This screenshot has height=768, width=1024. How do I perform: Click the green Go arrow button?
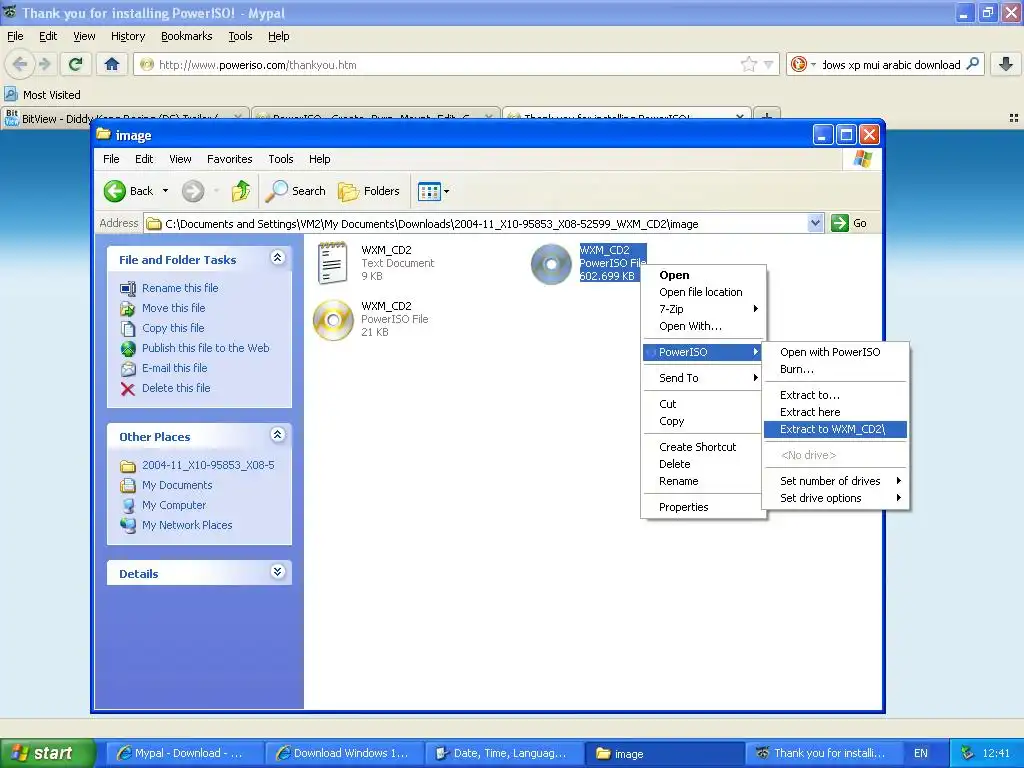point(839,223)
